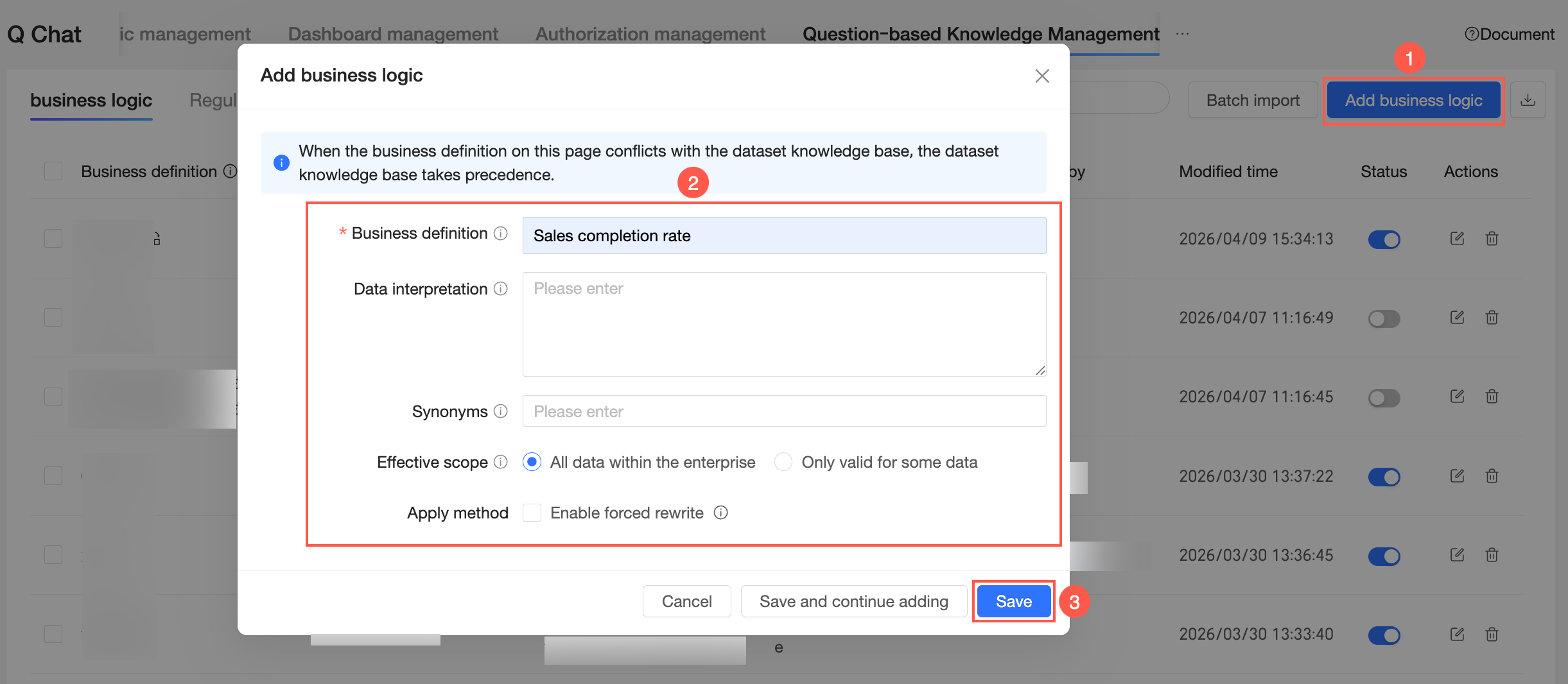The image size is (1568, 684).
Task: Click edit icon for 2026/04/09 15:34:13 row
Action: (1457, 239)
